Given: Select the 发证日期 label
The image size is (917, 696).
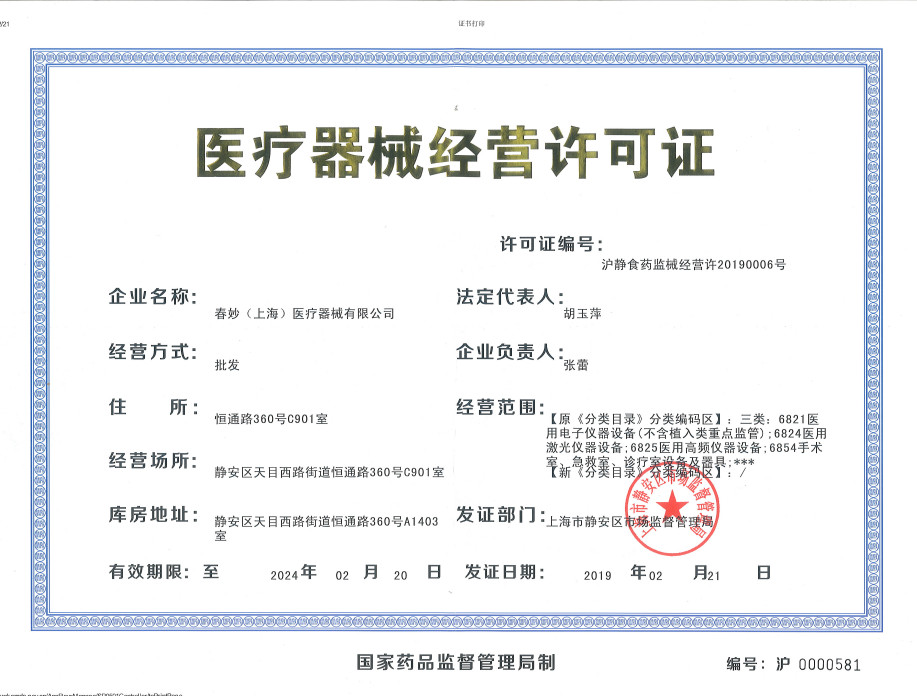Looking at the screenshot, I should 504,571.
